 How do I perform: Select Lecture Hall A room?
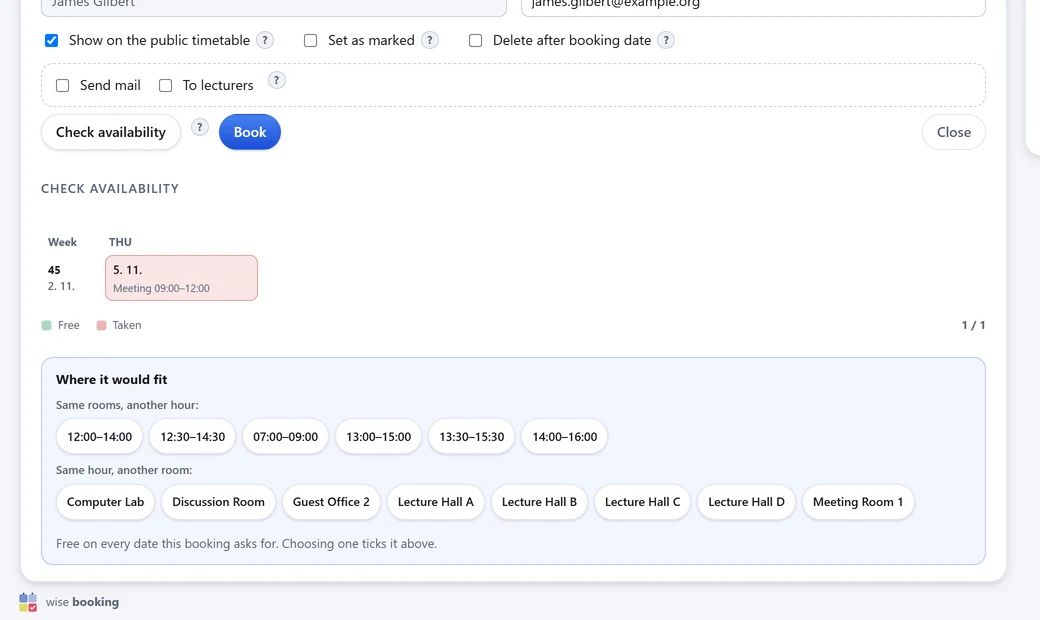point(436,502)
